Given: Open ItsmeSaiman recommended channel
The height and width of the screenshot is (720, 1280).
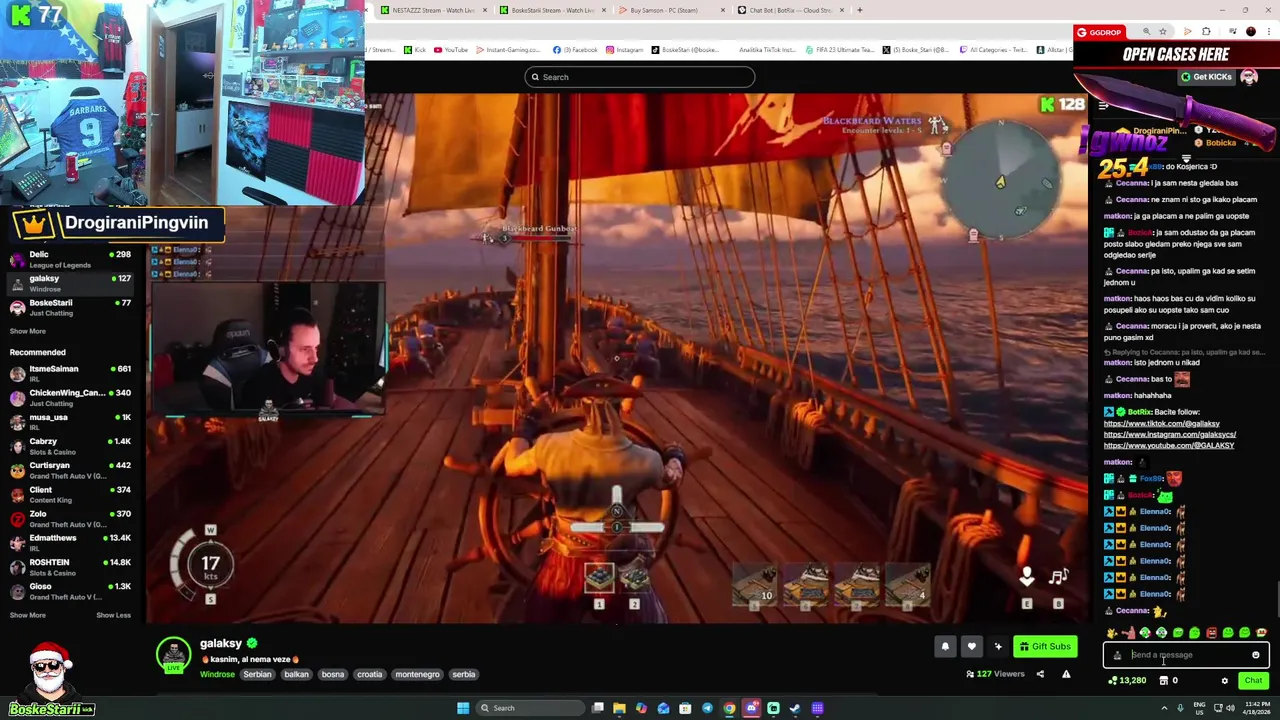Looking at the screenshot, I should 70,373.
